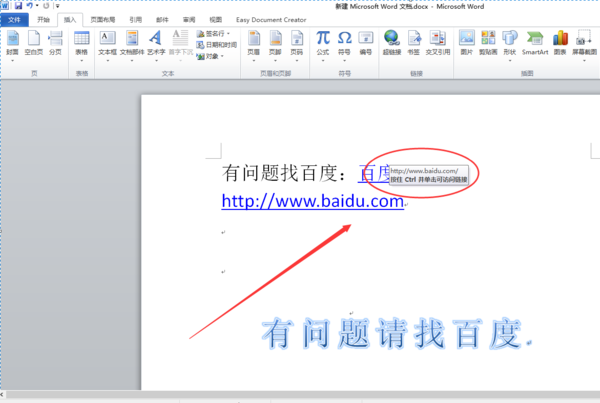The image size is (600, 403).
Task: Click the 页眉和页脚 group label
Action: [276, 73]
